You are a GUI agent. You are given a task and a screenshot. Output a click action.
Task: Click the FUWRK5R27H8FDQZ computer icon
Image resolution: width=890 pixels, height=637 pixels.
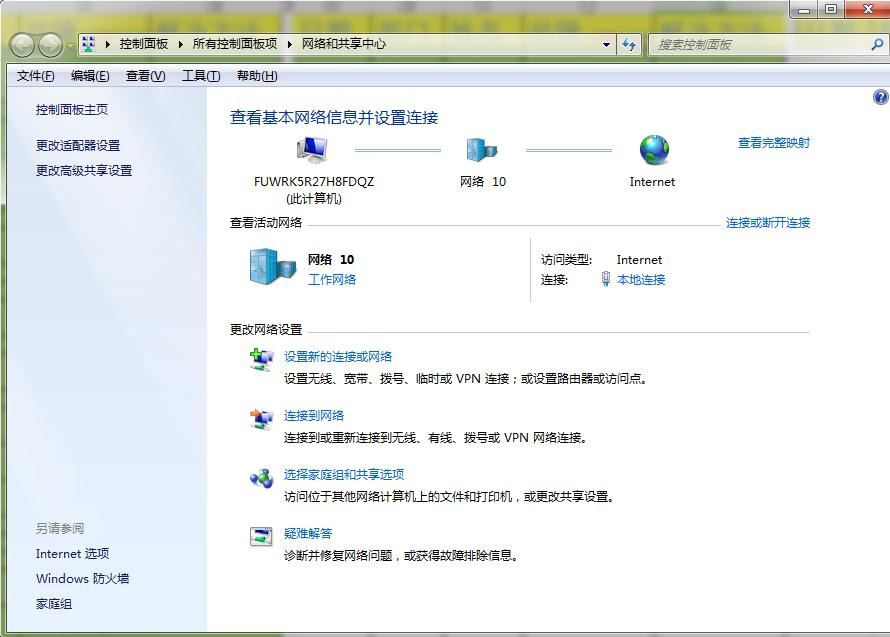[x=310, y=150]
